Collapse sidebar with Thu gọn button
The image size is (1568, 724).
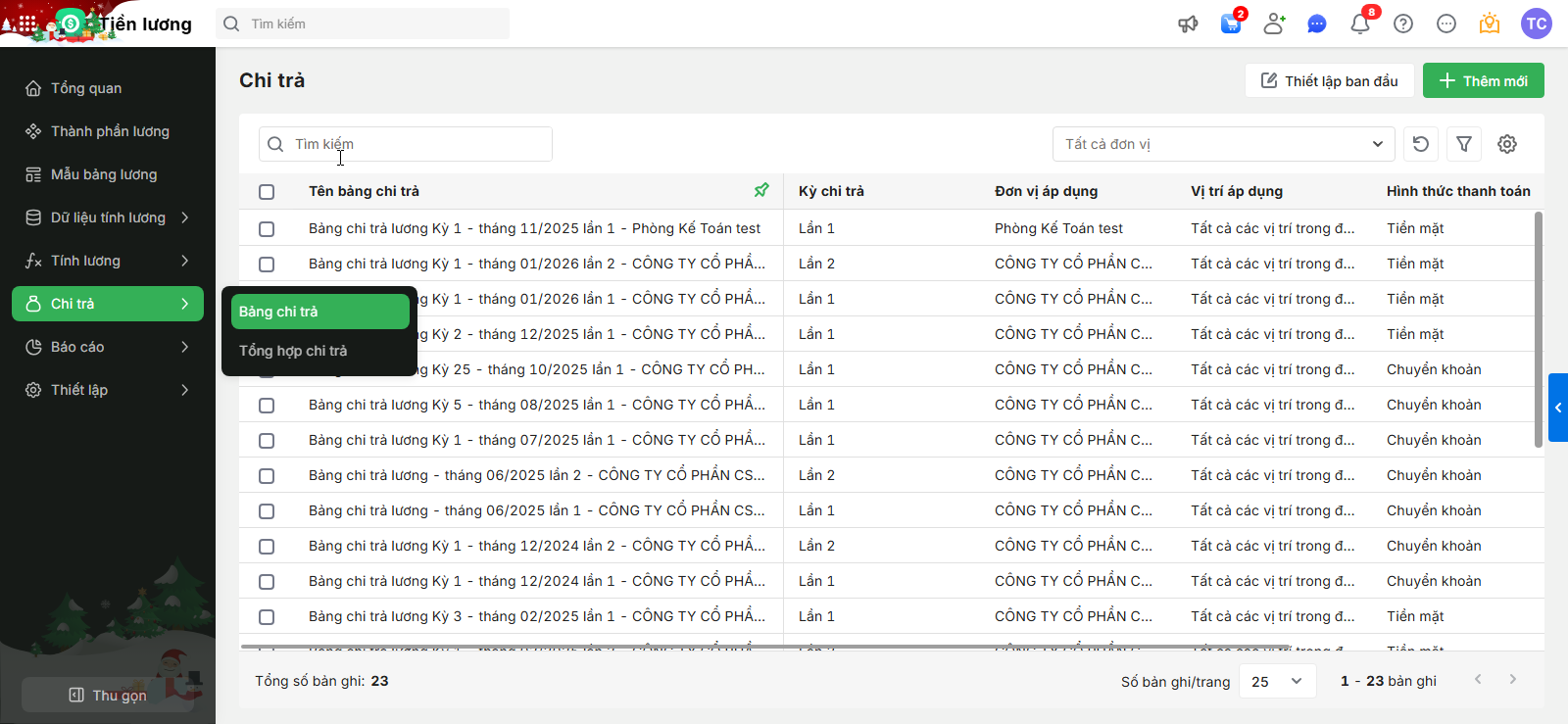108,695
